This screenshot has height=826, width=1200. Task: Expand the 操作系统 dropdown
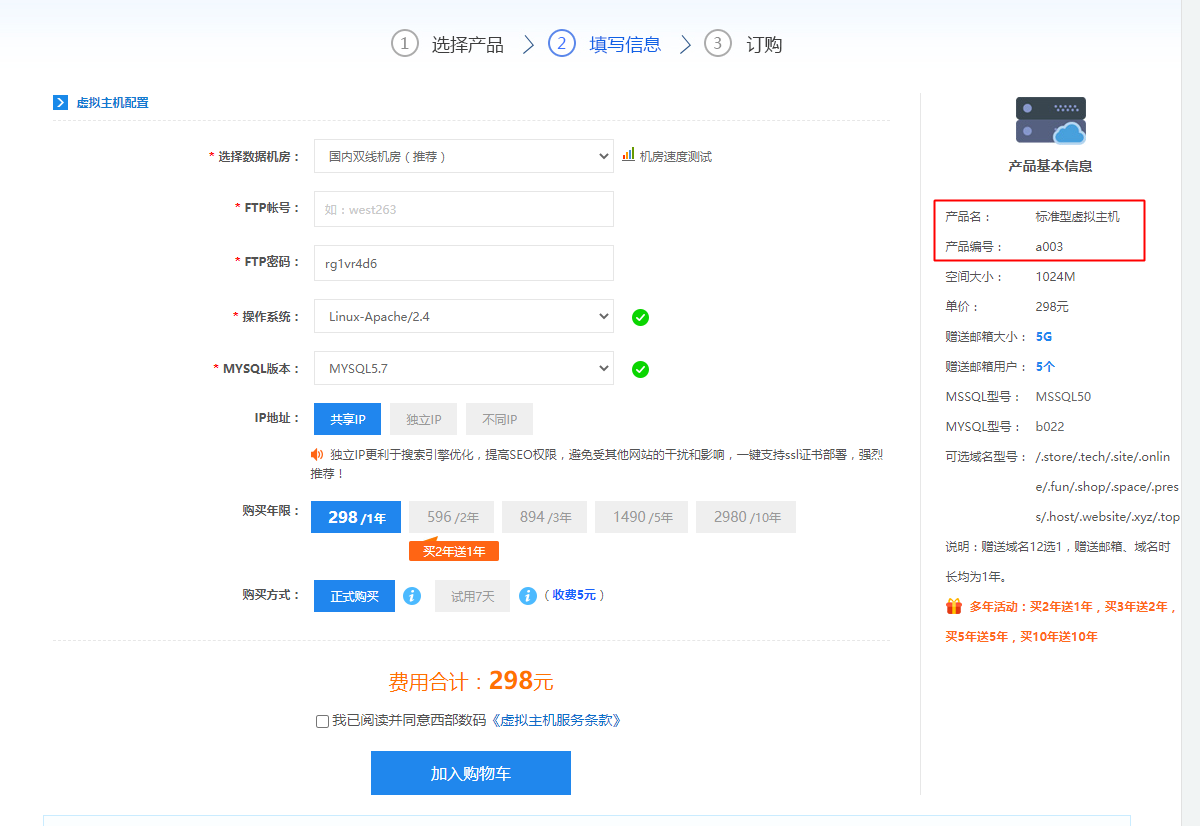tap(463, 316)
